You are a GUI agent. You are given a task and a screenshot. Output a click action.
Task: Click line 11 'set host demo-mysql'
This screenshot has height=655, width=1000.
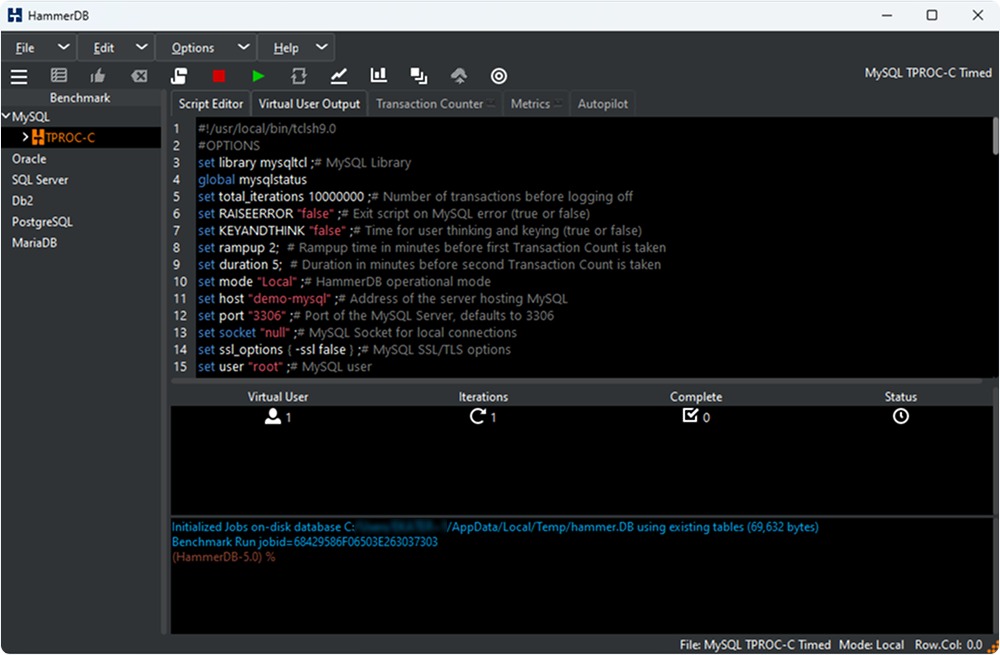click(x=382, y=298)
